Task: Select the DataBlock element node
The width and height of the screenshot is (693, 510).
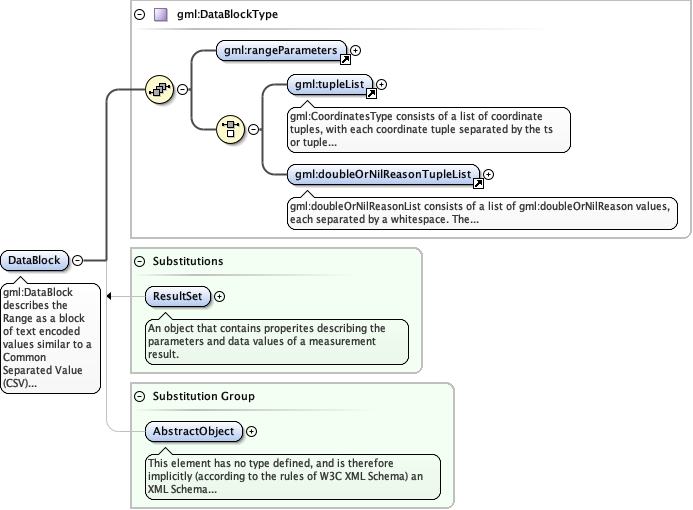Action: tap(35, 261)
